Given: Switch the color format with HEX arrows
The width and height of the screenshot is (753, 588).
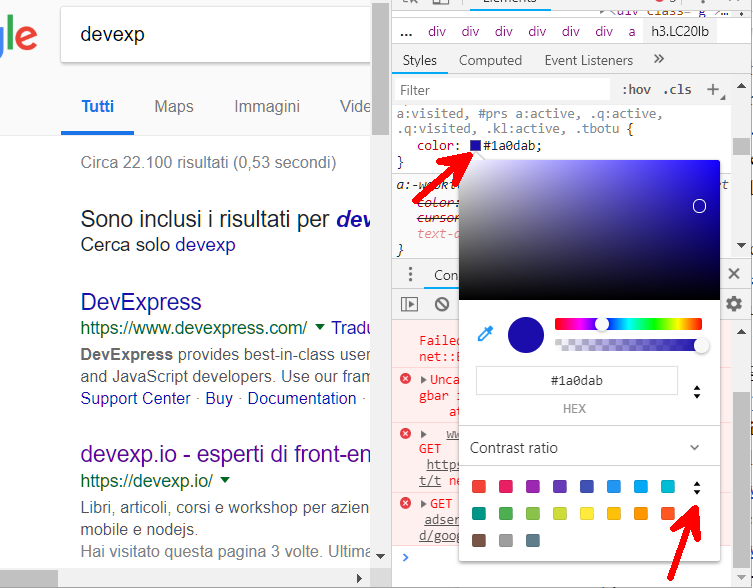Looking at the screenshot, I should [x=697, y=393].
